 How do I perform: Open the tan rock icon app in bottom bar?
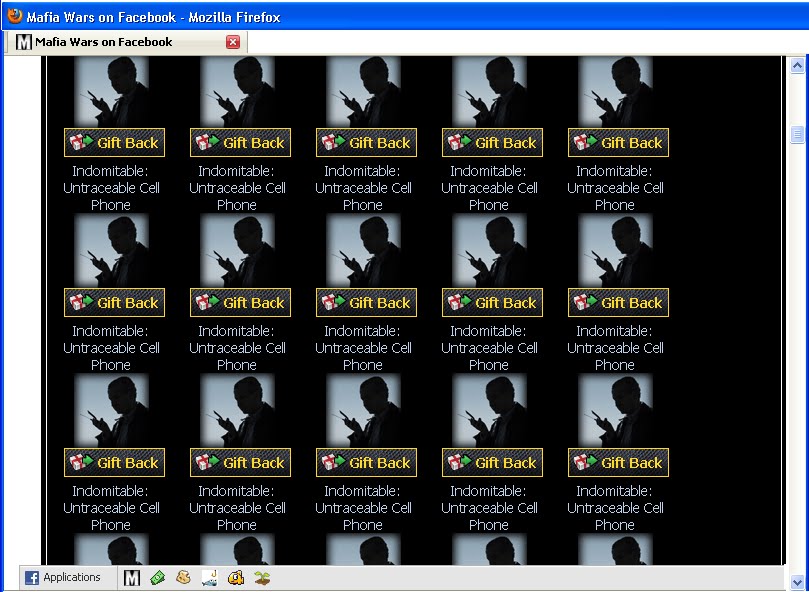coord(183,577)
